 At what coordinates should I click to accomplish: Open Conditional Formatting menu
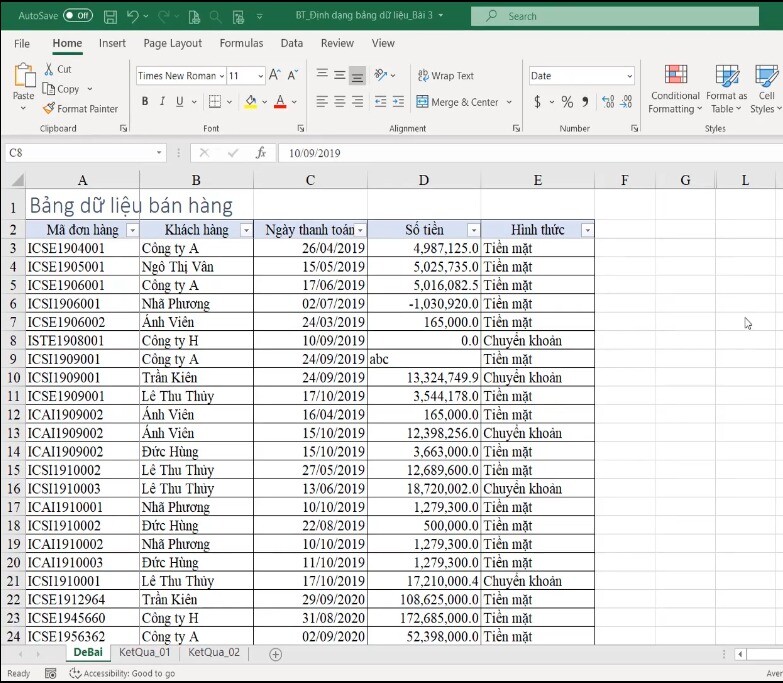point(675,89)
